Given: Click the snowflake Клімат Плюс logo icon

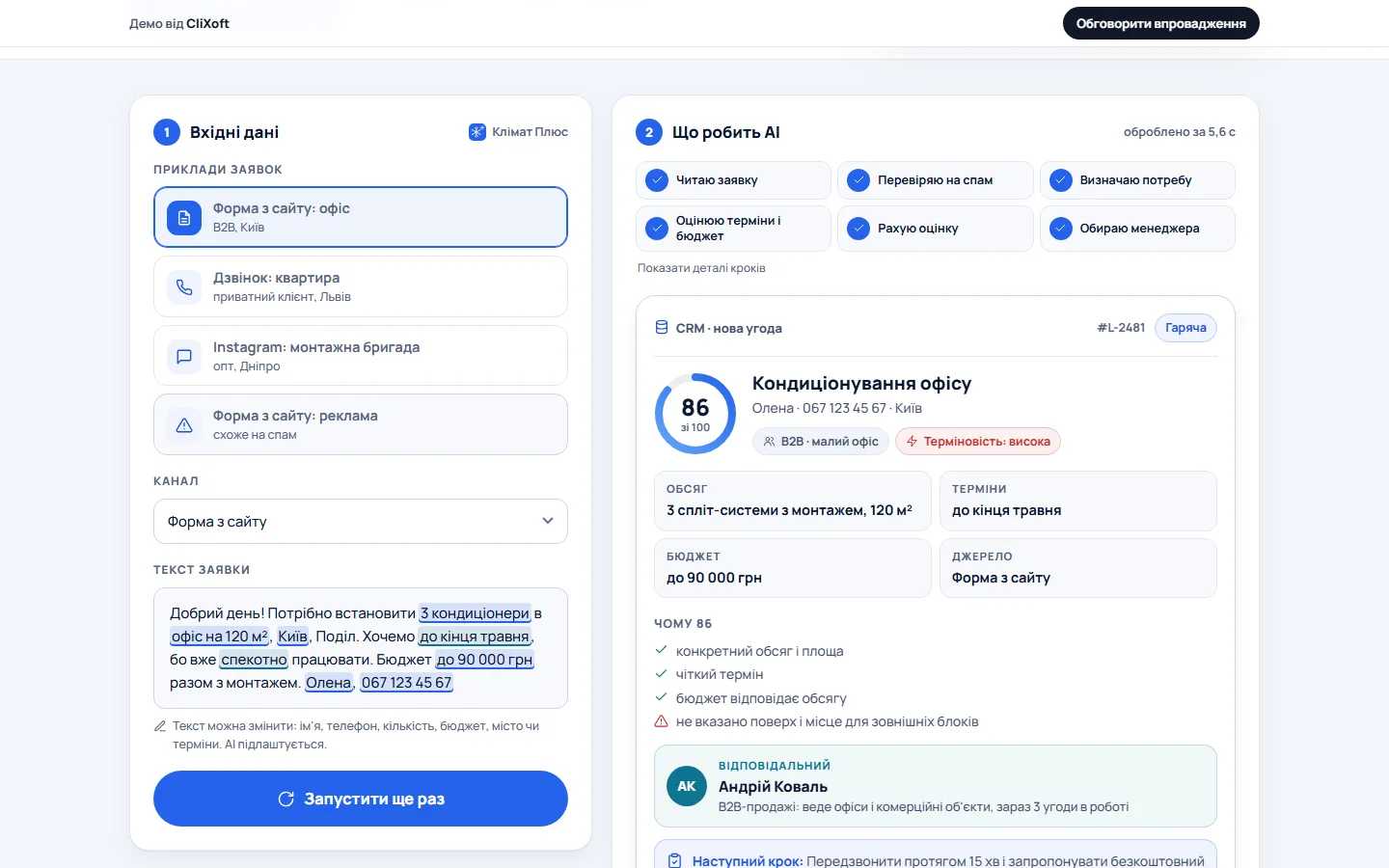Looking at the screenshot, I should point(477,132).
